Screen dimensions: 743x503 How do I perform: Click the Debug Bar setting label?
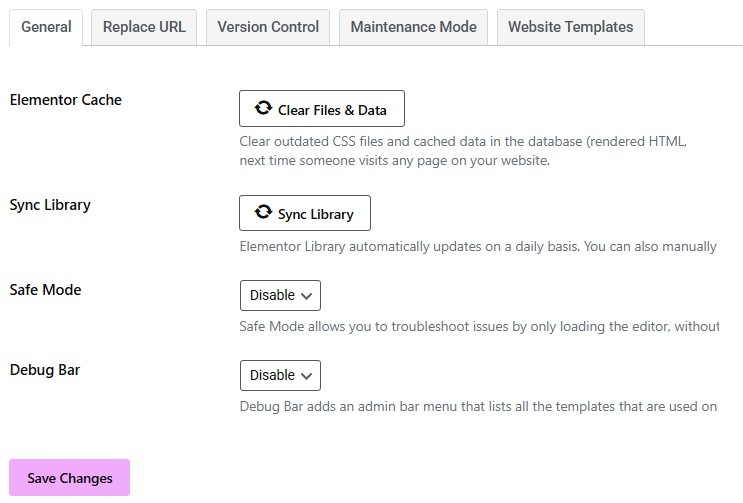click(x=45, y=370)
